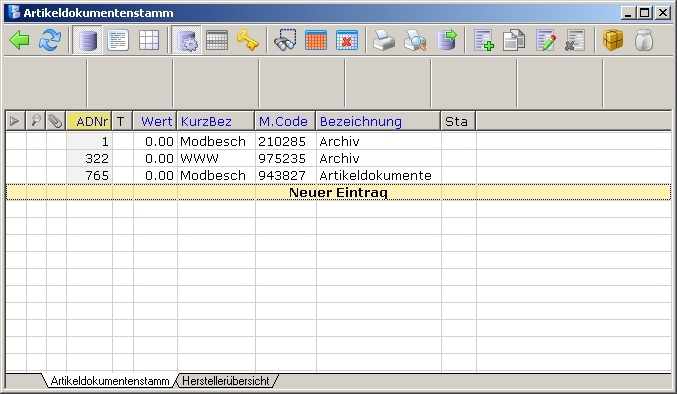Sort by the Bezeichnung column header

tap(379, 121)
